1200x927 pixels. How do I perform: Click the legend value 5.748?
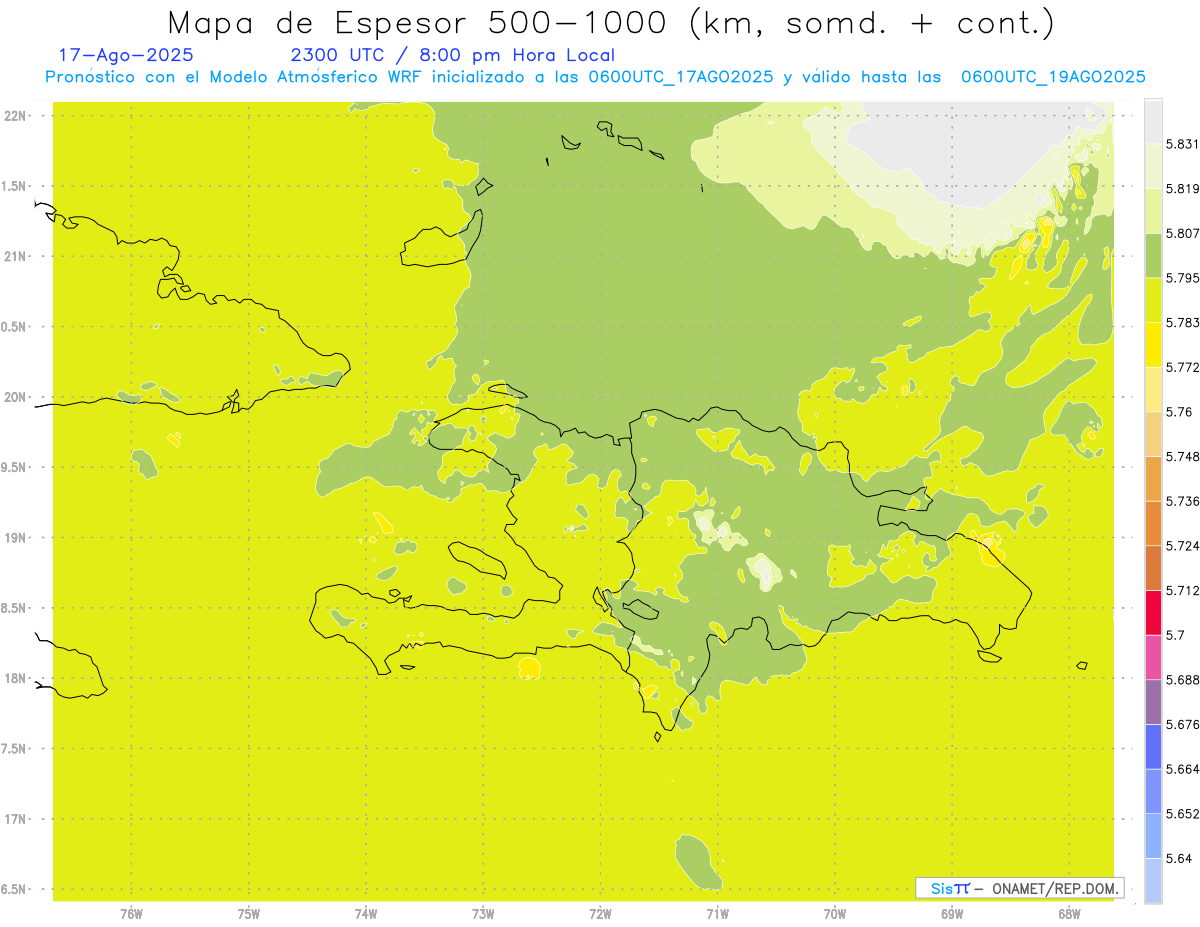pos(1182,456)
